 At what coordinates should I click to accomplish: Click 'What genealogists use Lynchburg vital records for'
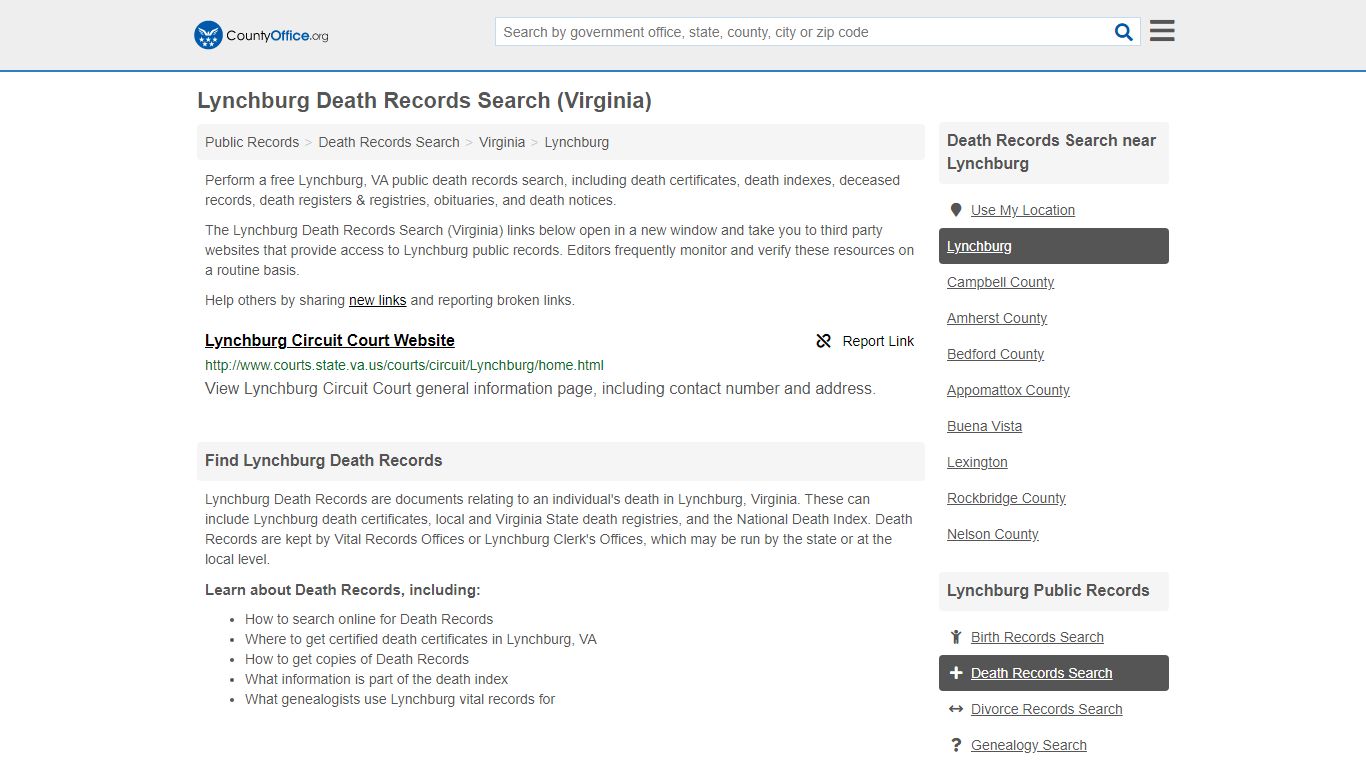(x=400, y=699)
